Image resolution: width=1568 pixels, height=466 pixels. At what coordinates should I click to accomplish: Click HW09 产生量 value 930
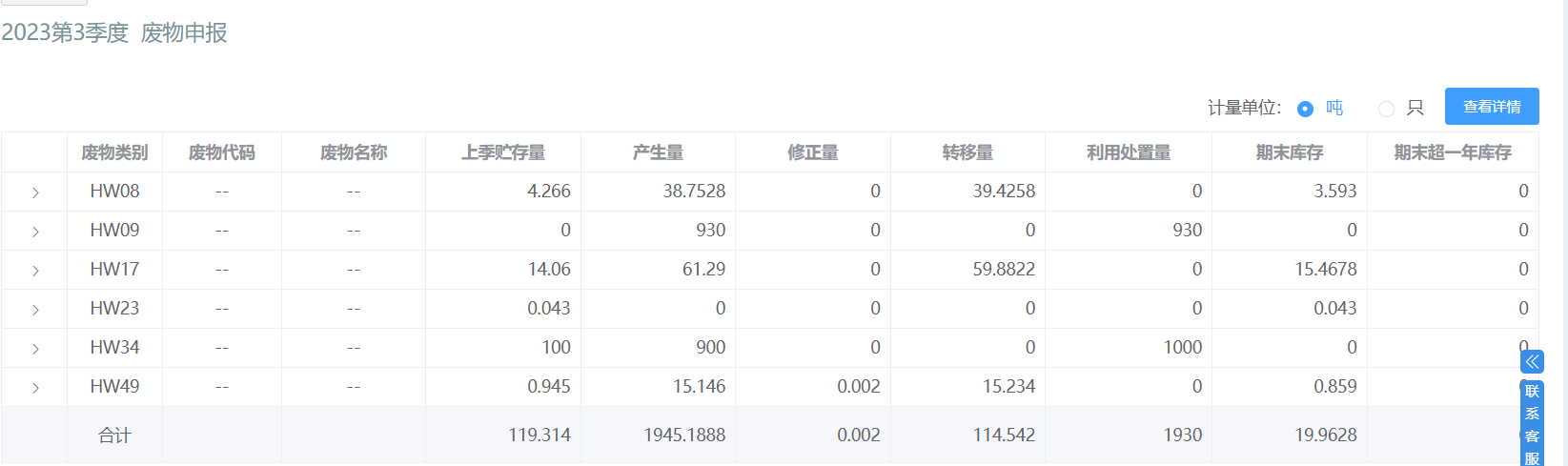pyautogui.click(x=710, y=231)
